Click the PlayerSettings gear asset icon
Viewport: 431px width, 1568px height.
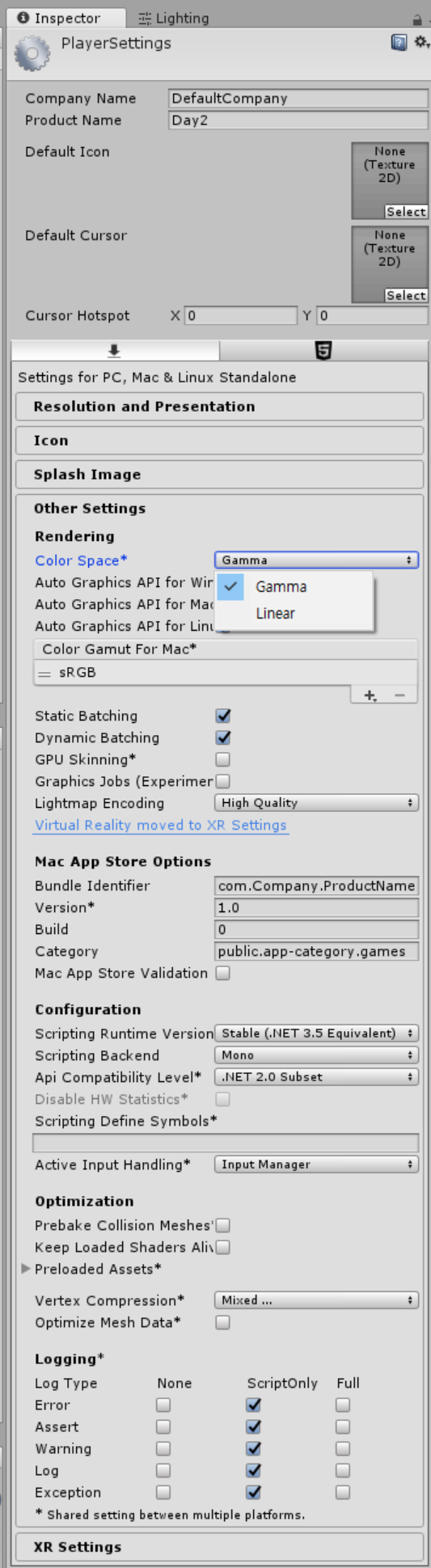coord(32,53)
